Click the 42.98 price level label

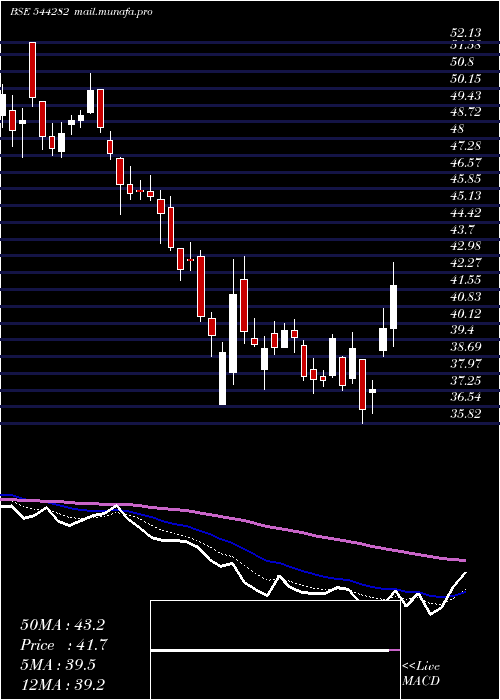[x=466, y=246]
